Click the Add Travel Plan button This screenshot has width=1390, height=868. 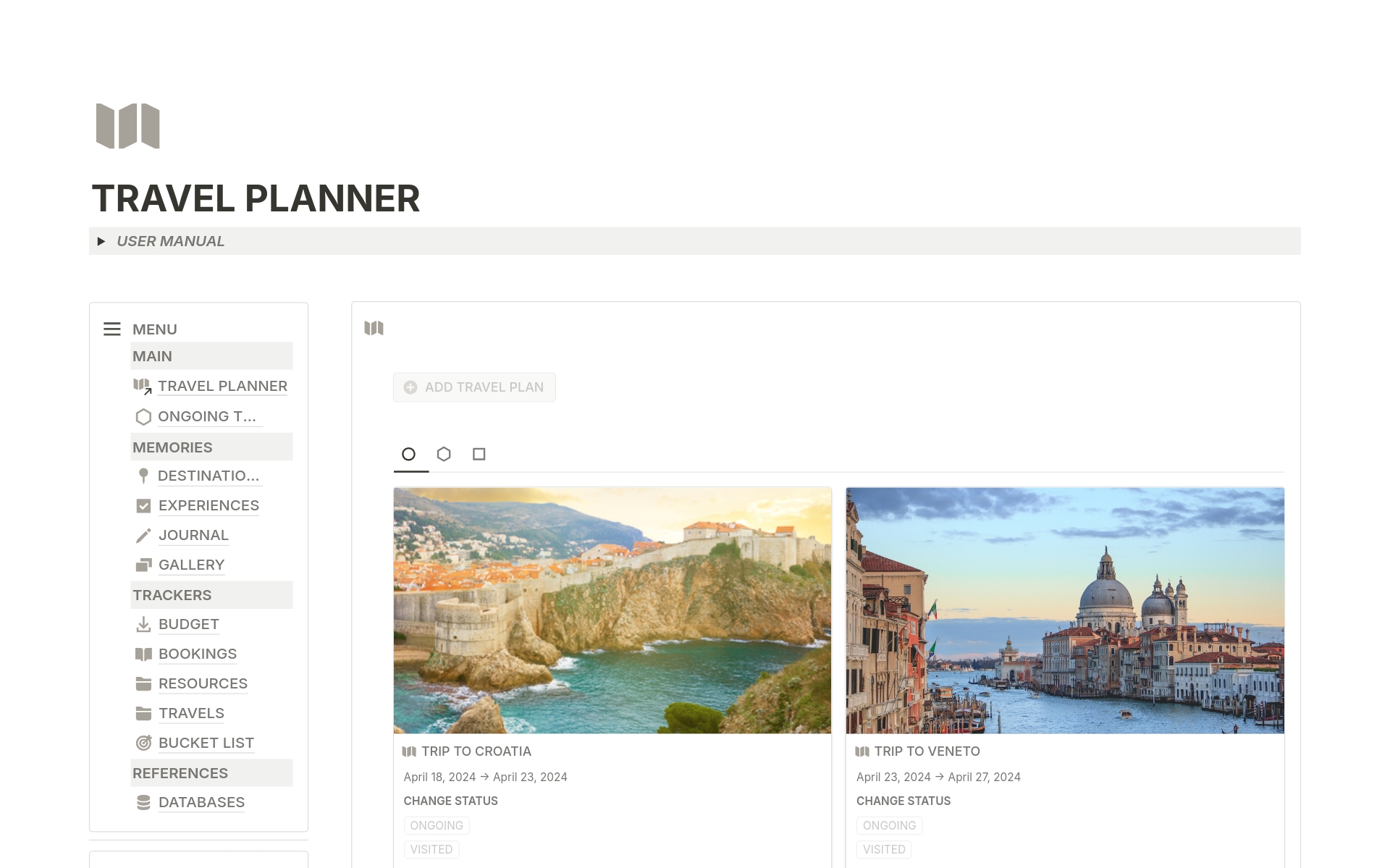475,387
